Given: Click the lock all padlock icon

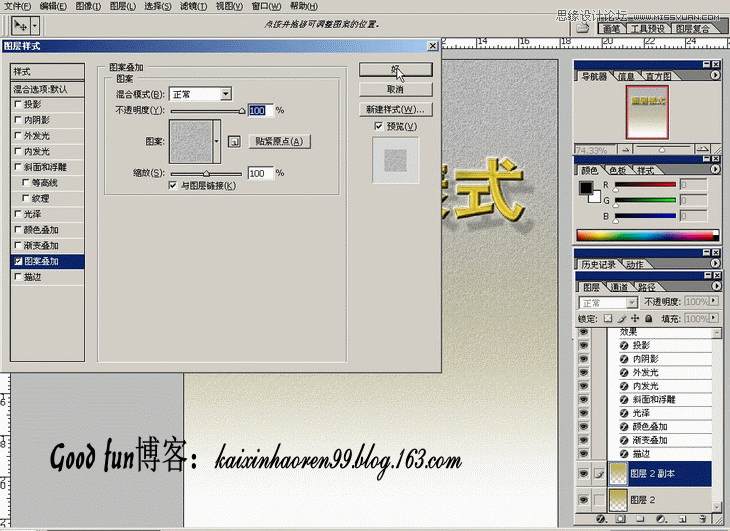Looking at the screenshot, I should pyautogui.click(x=649, y=318).
